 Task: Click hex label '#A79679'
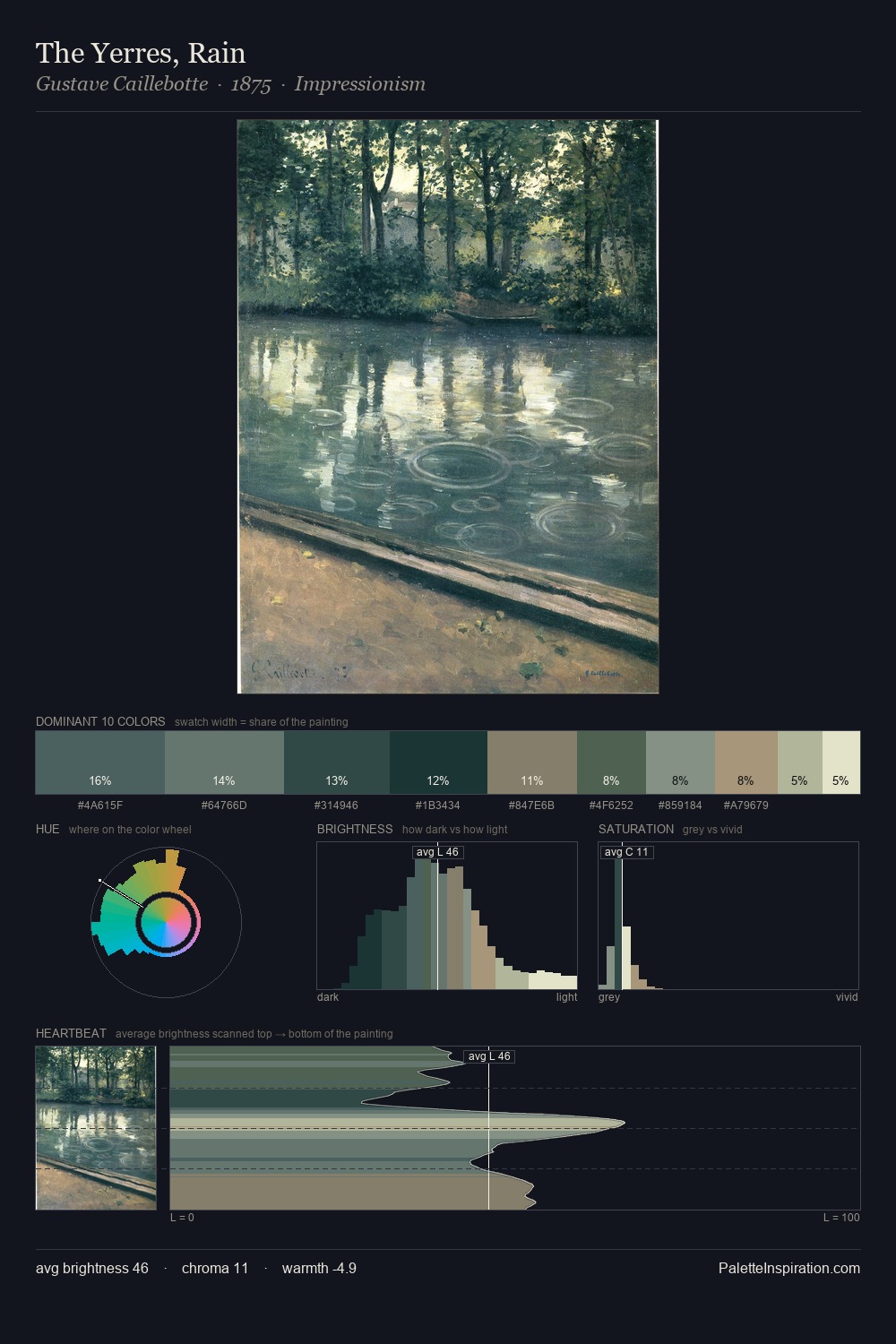pos(746,806)
